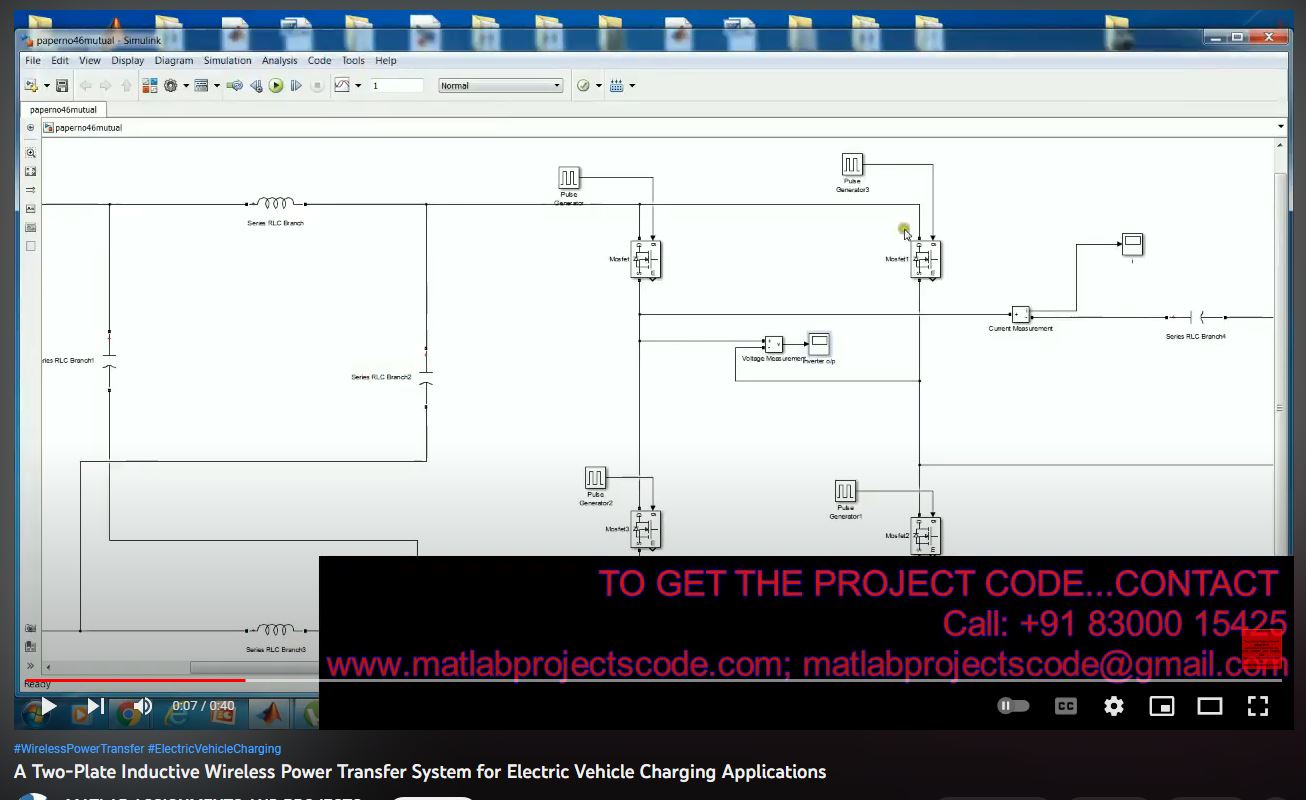Select the Series RLC Branch2 capacitor
This screenshot has width=1306, height=800.
coord(426,377)
